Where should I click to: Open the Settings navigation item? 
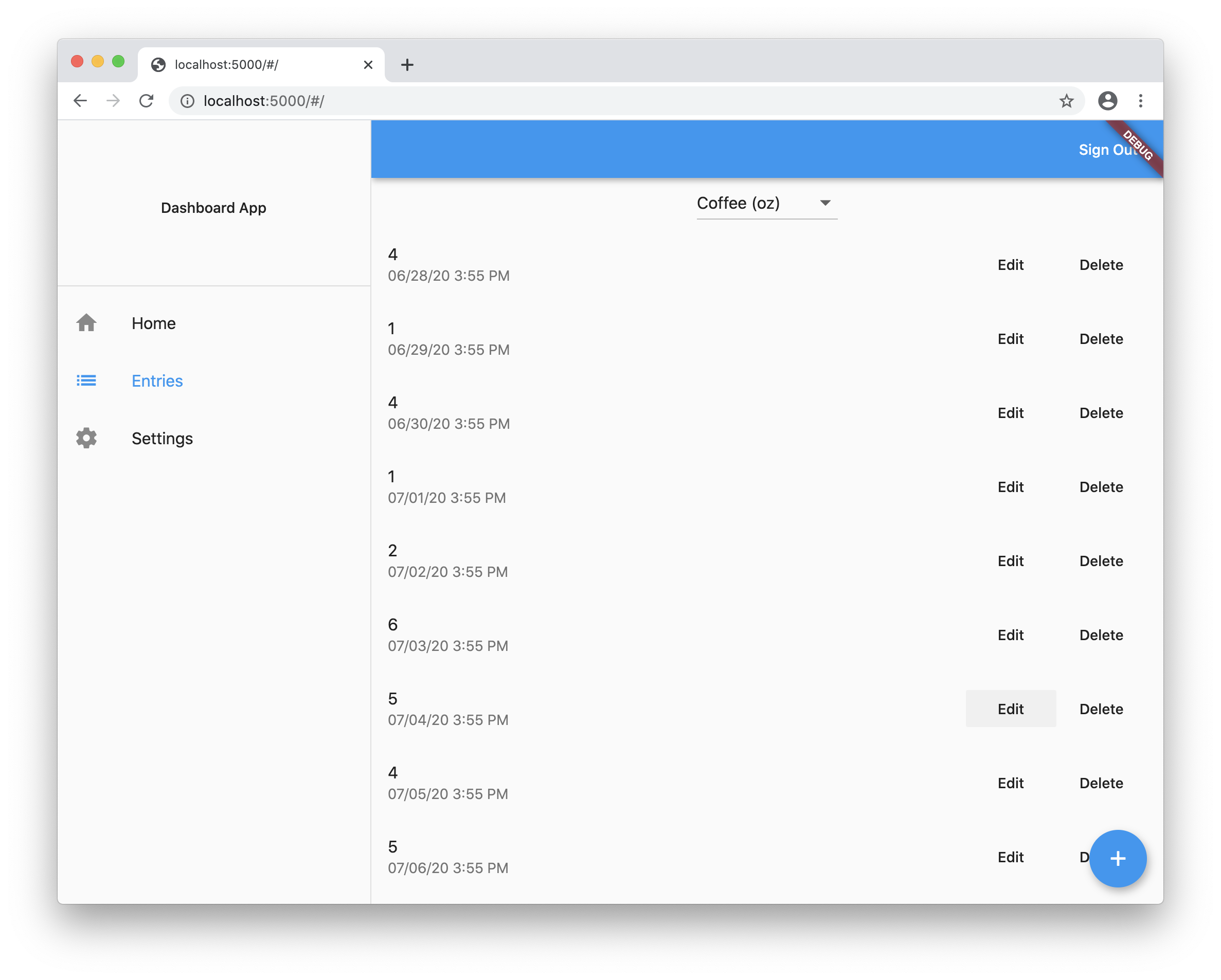tap(214, 438)
